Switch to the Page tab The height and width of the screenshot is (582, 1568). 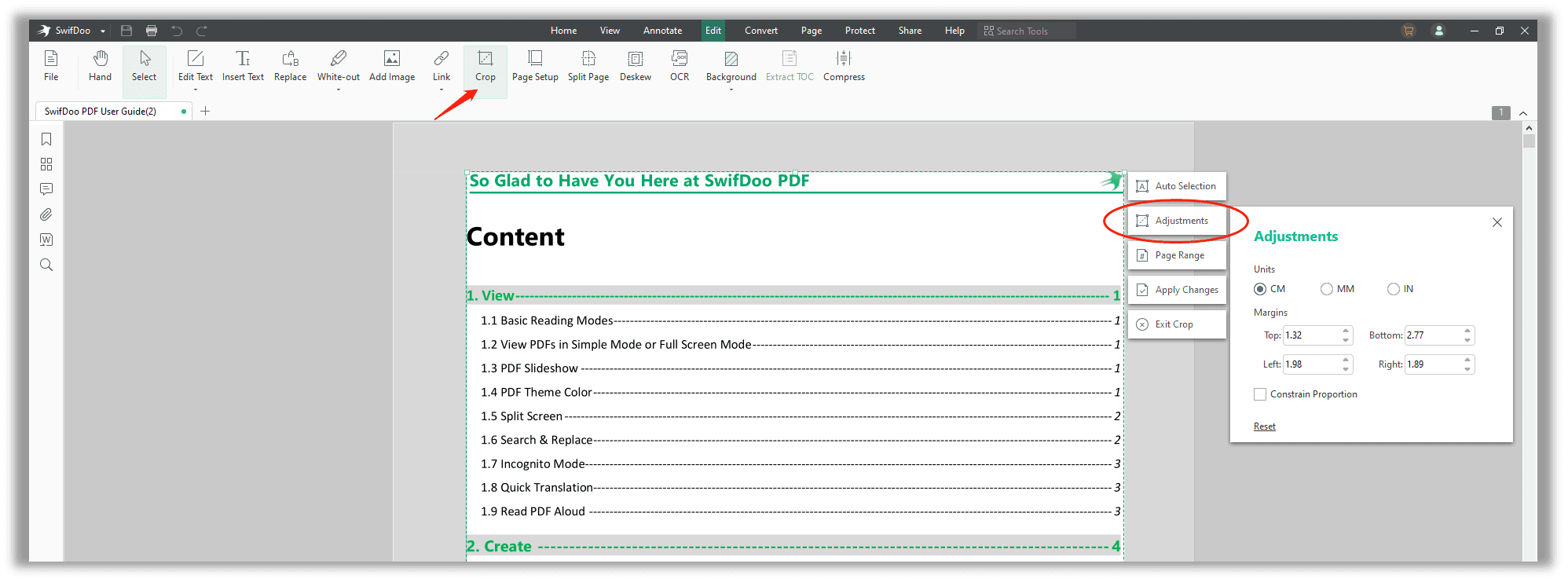(x=811, y=31)
